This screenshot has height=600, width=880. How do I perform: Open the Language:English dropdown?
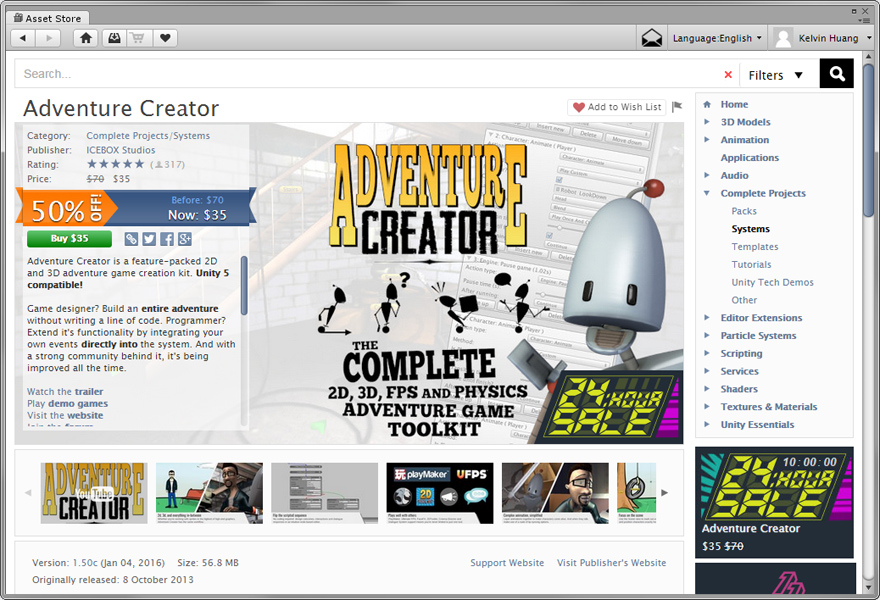(x=717, y=38)
